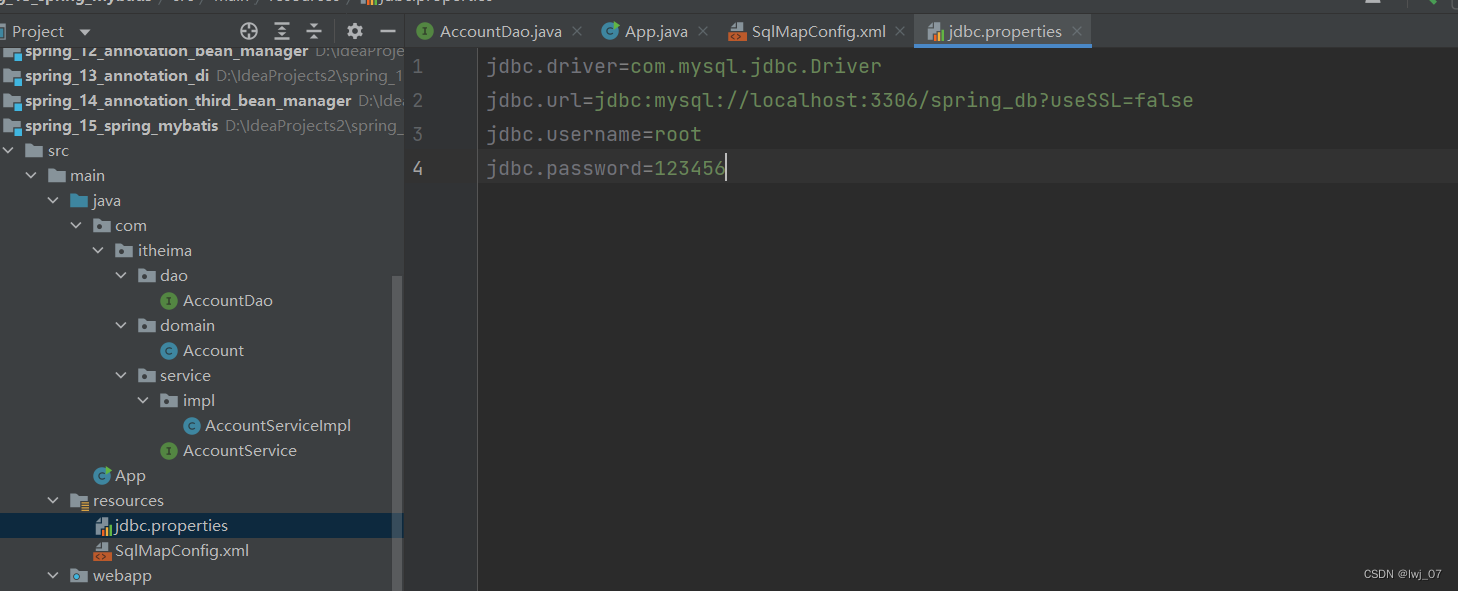Close the App.java tab
Viewport: 1458px width, 591px height.
tap(705, 31)
